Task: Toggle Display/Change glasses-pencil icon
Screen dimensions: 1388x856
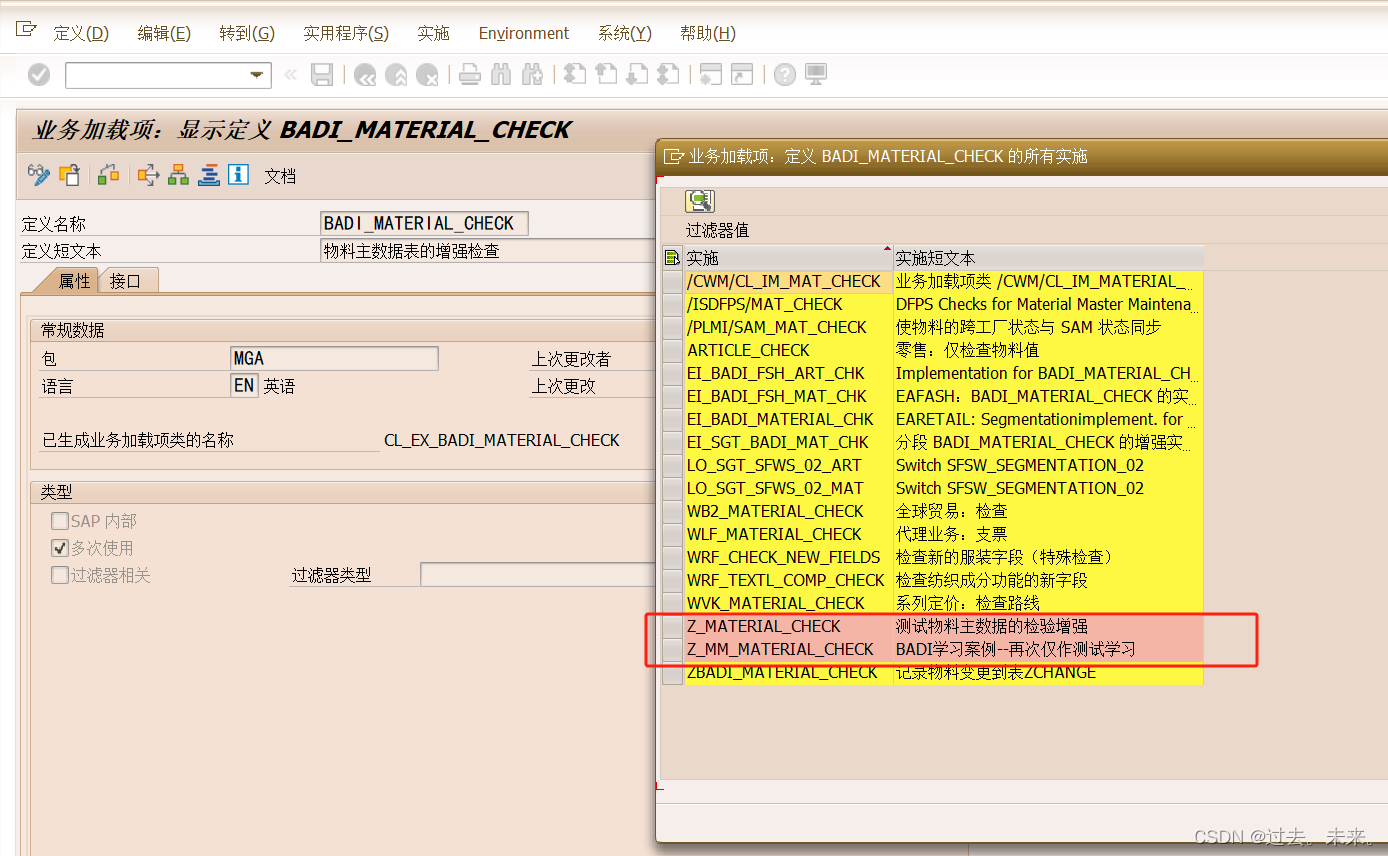Action: [39, 175]
